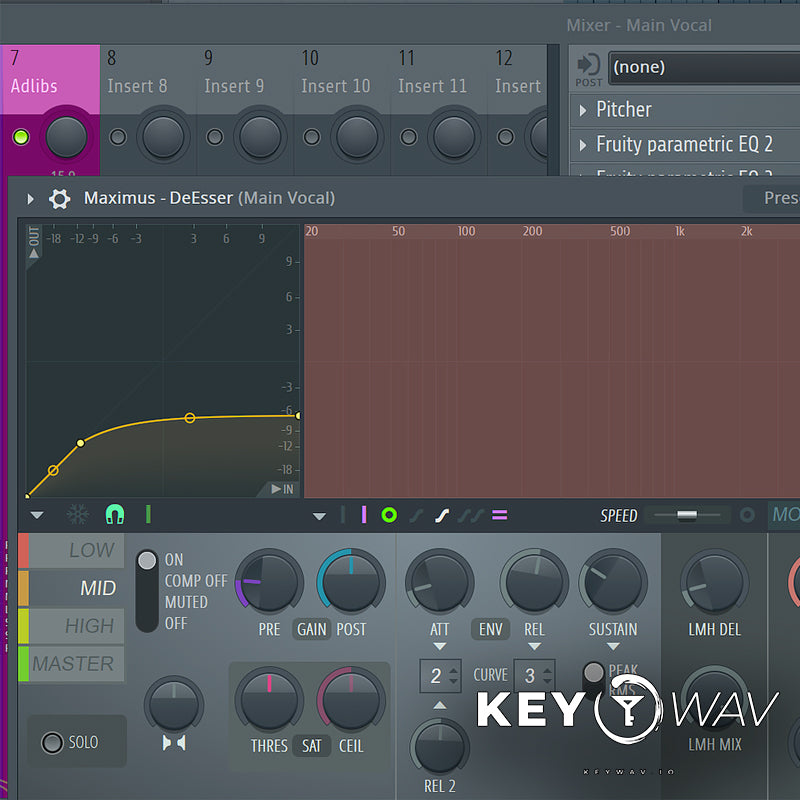Open the Maximus plugin options gear
The width and height of the screenshot is (800, 800).
click(59, 198)
